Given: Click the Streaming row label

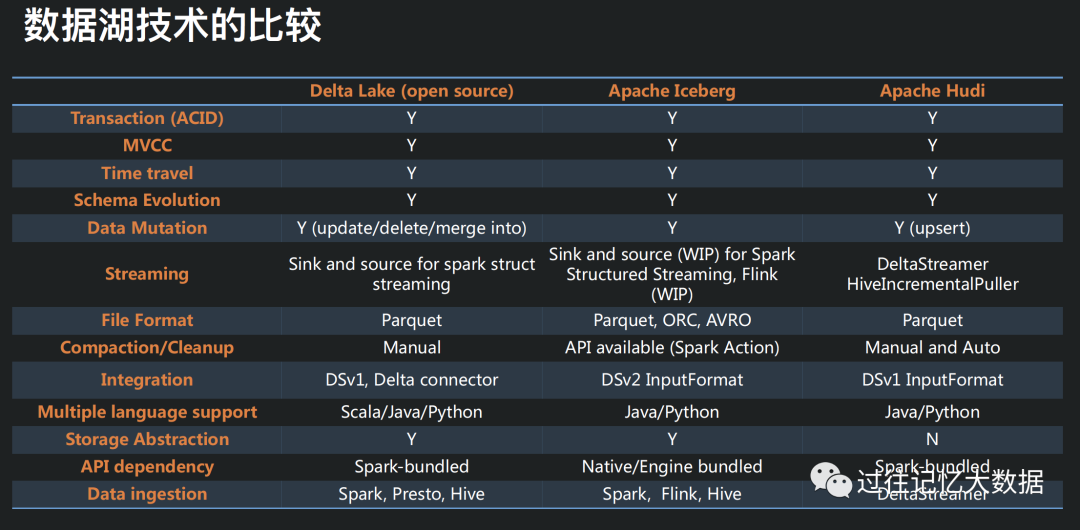Looking at the screenshot, I should (147, 274).
